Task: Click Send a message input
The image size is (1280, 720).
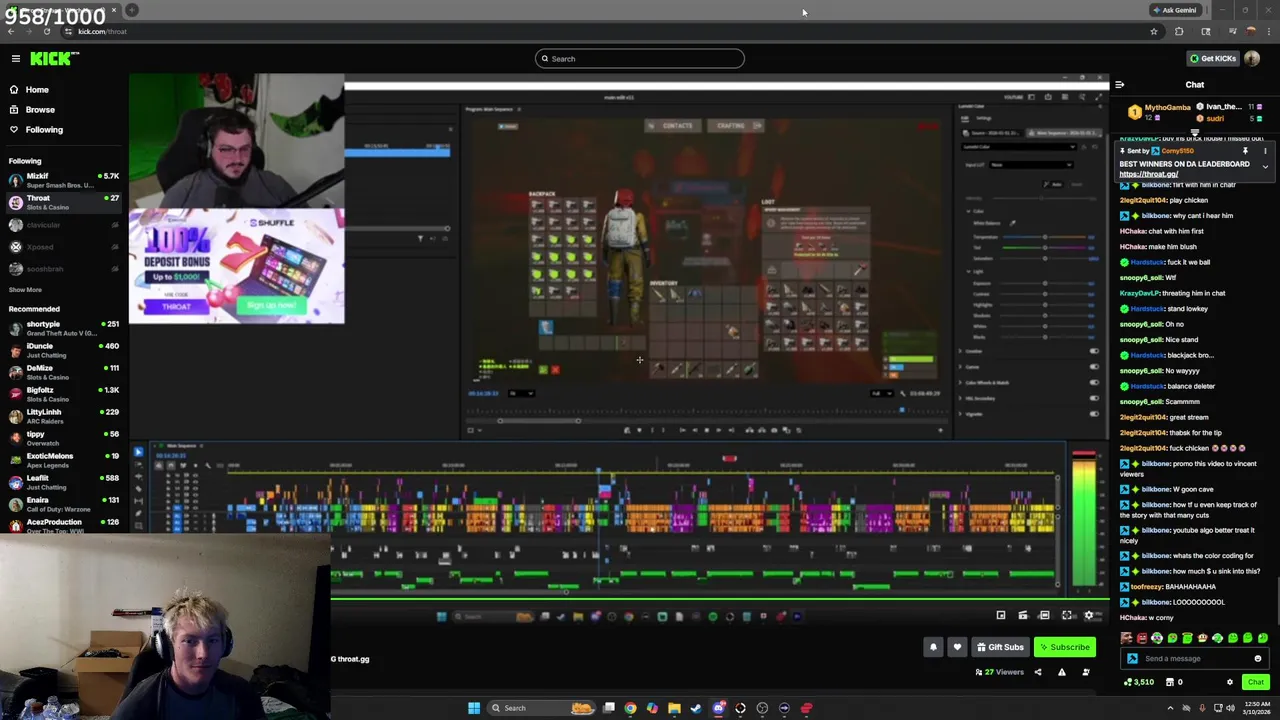Action: point(1195,659)
